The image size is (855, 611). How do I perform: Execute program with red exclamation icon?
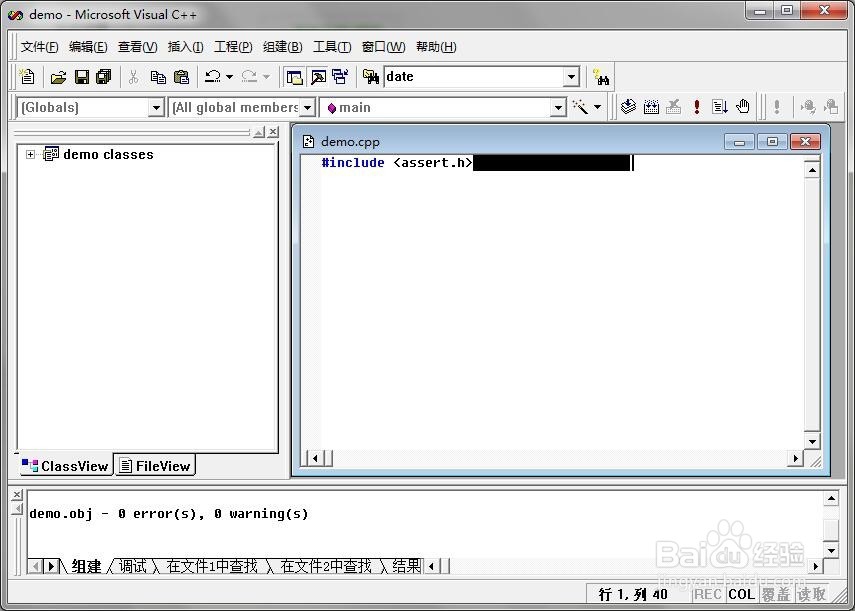[696, 106]
